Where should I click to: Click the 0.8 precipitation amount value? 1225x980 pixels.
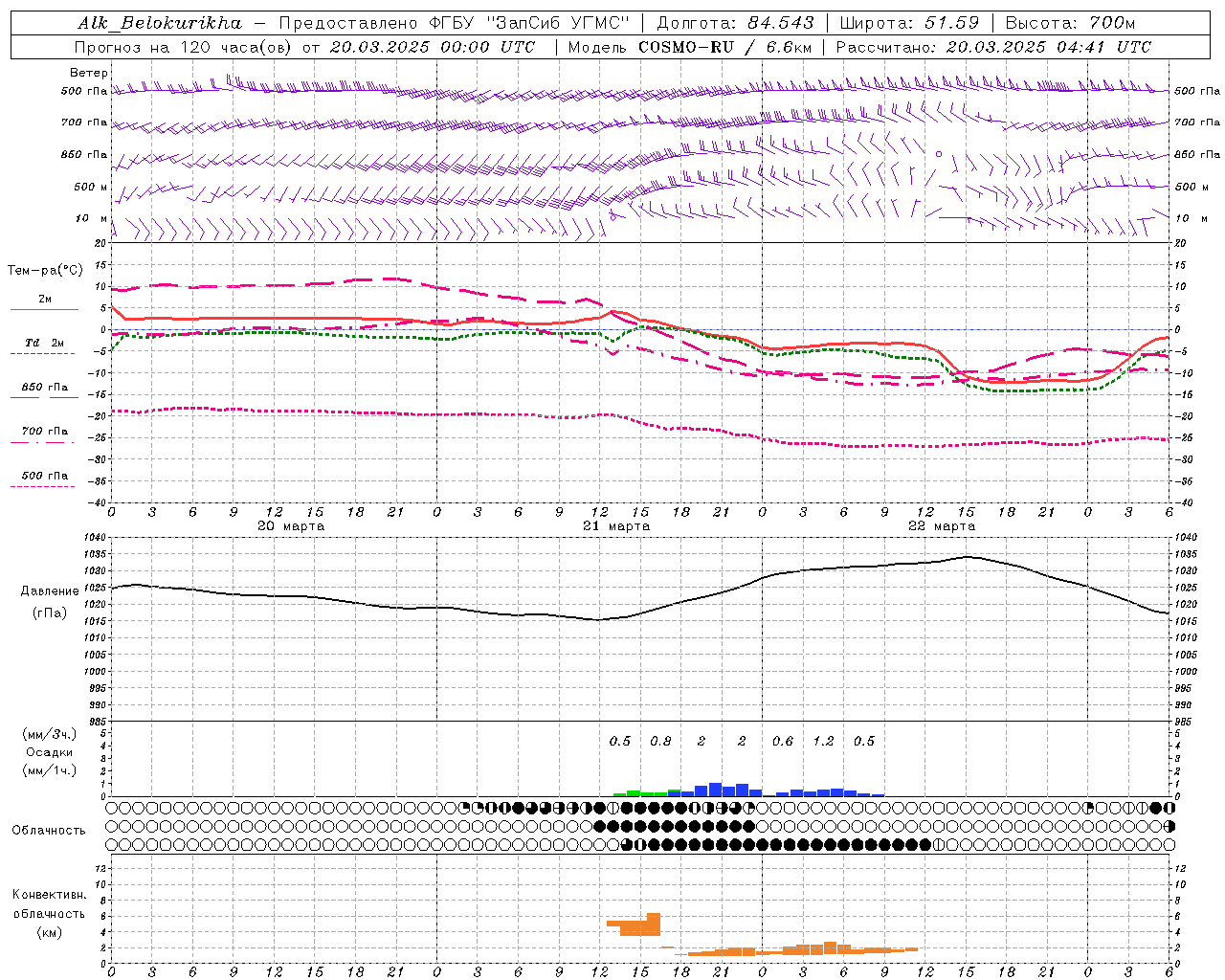[x=660, y=741]
